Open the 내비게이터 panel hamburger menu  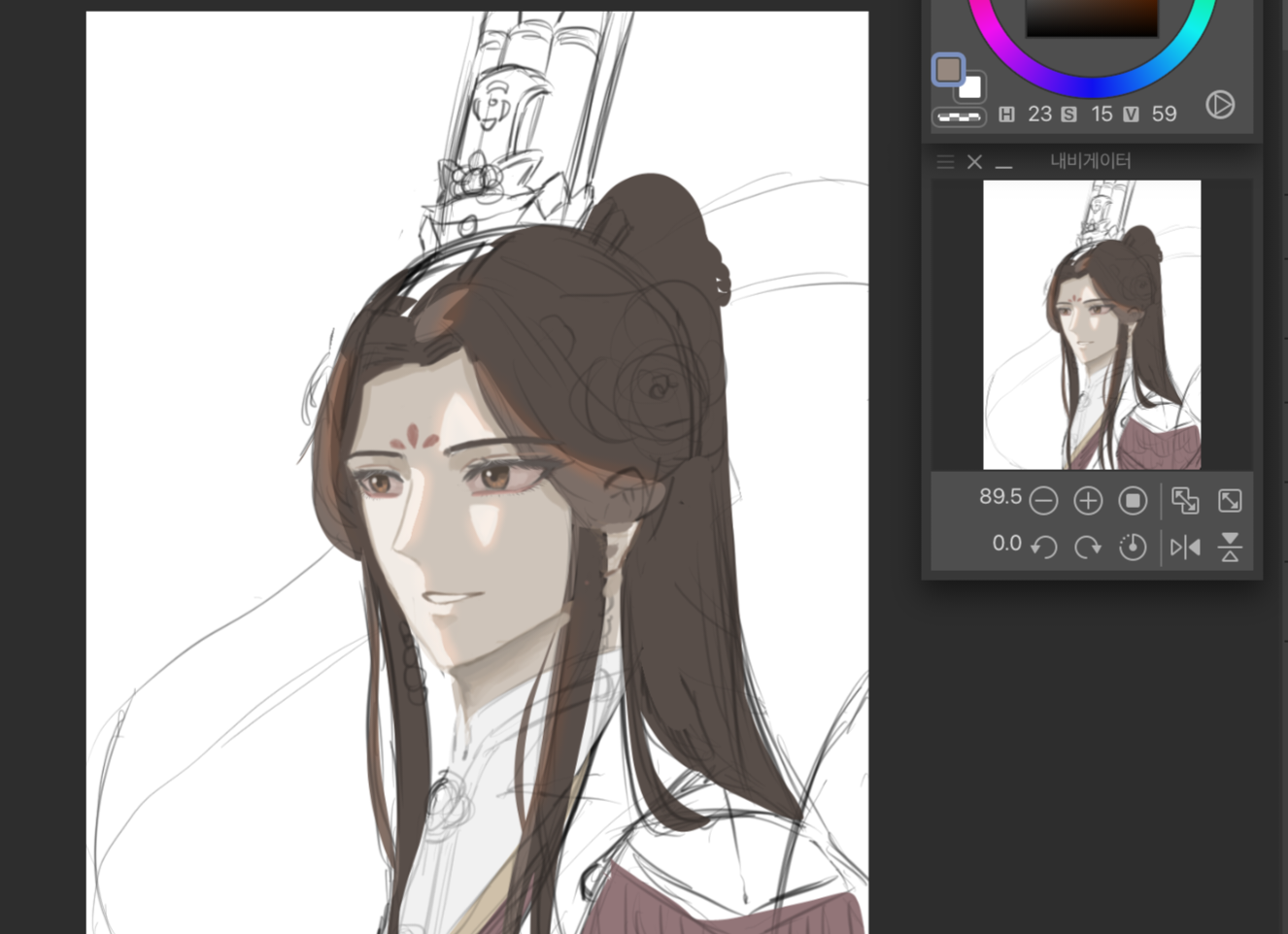[945, 162]
